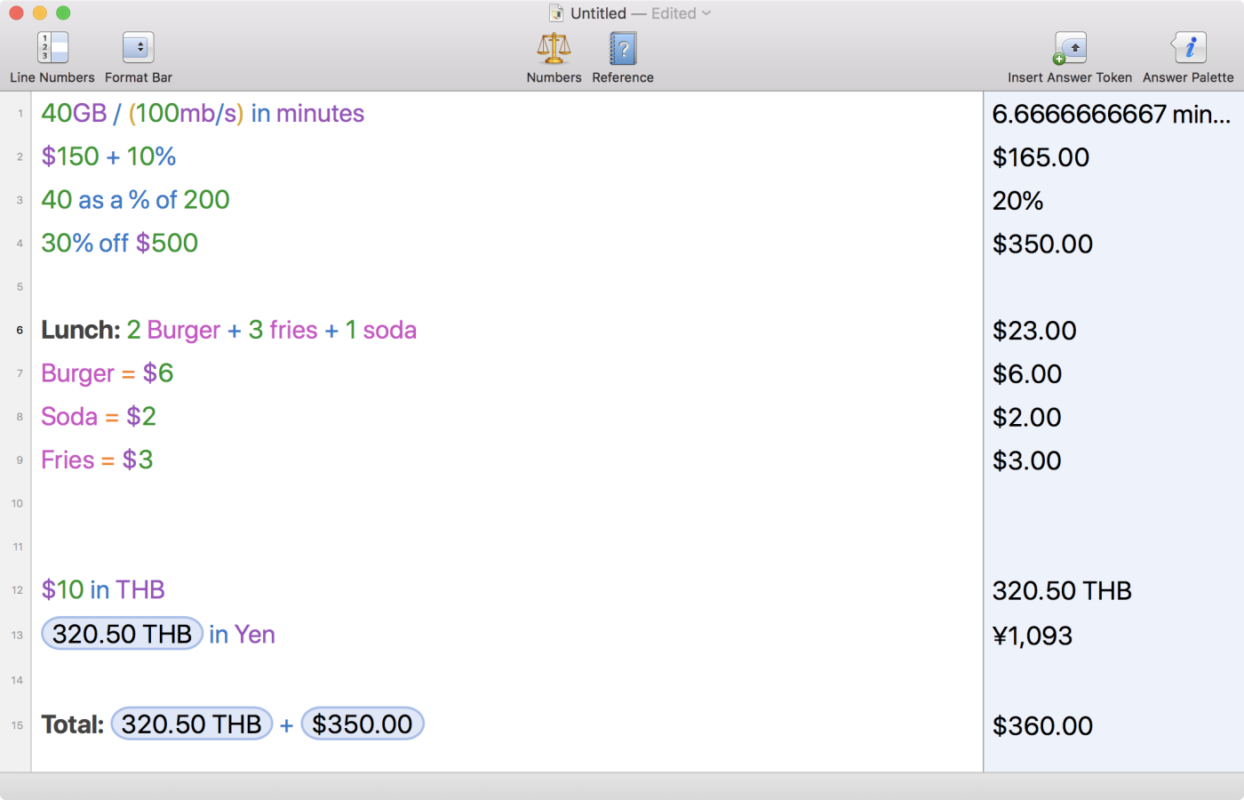Click into the 'Burger = $6' line
The width and height of the screenshot is (1244, 800).
click(x=107, y=373)
